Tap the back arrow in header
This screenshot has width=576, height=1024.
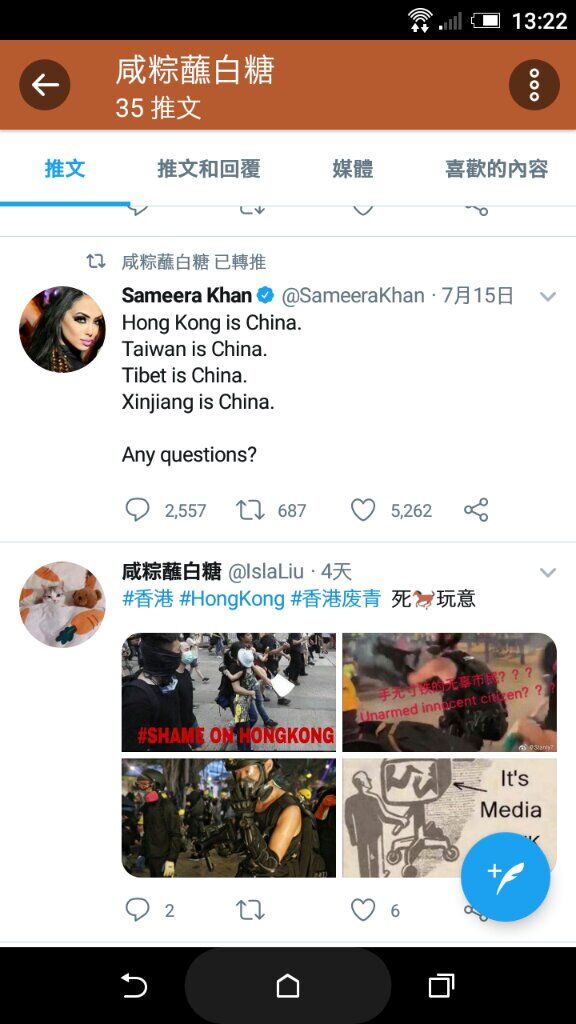44,85
